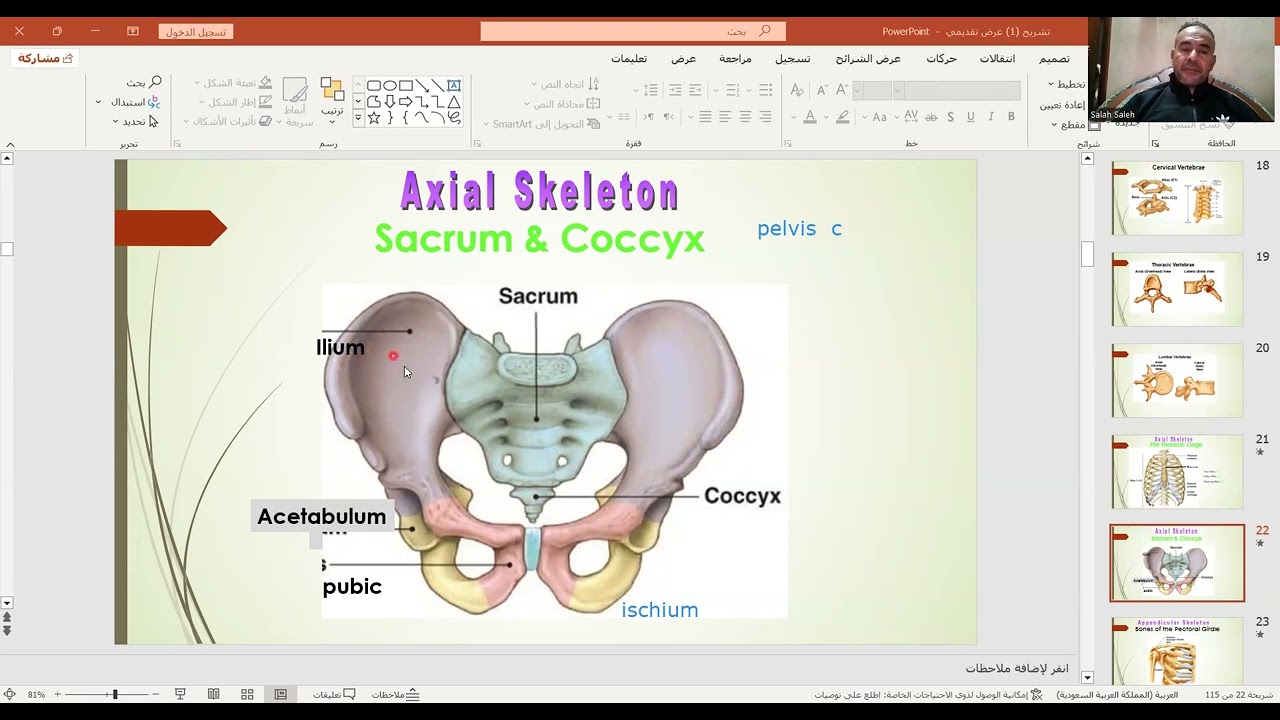Switch to Normal view in status bar
Screen dimensions: 1280x720
(x=281, y=694)
